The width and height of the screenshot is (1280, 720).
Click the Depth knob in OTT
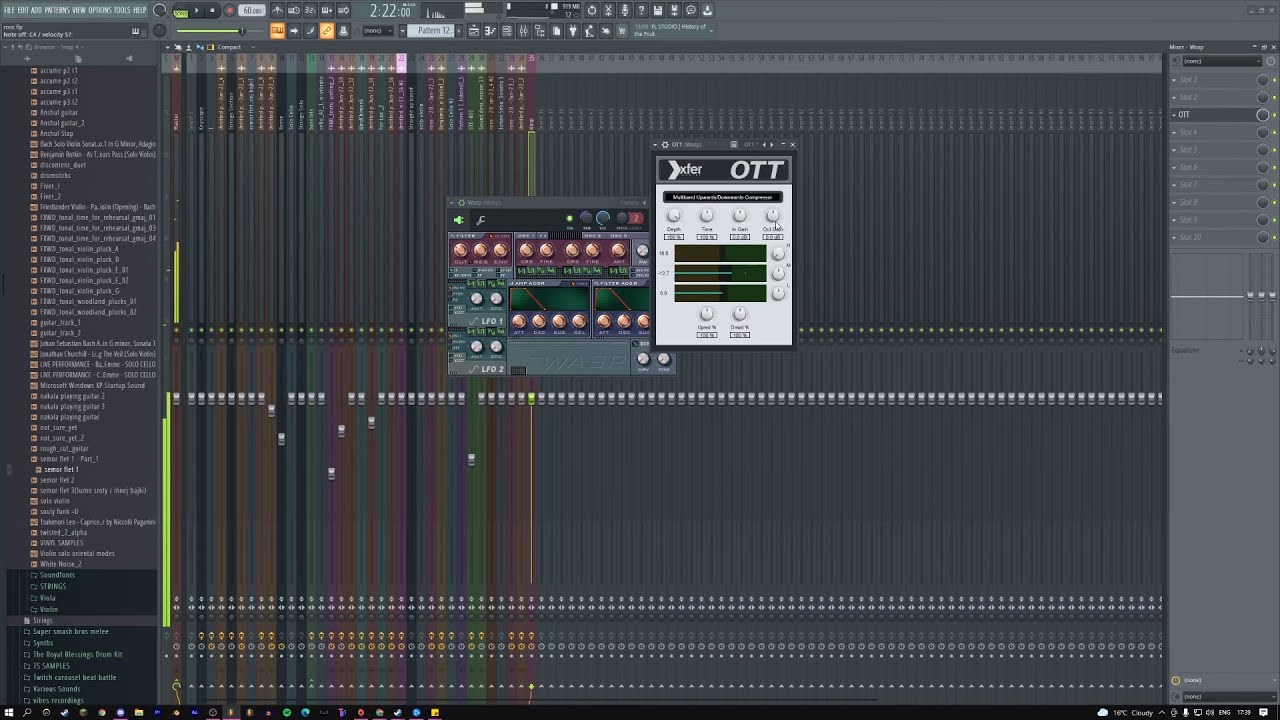673,215
